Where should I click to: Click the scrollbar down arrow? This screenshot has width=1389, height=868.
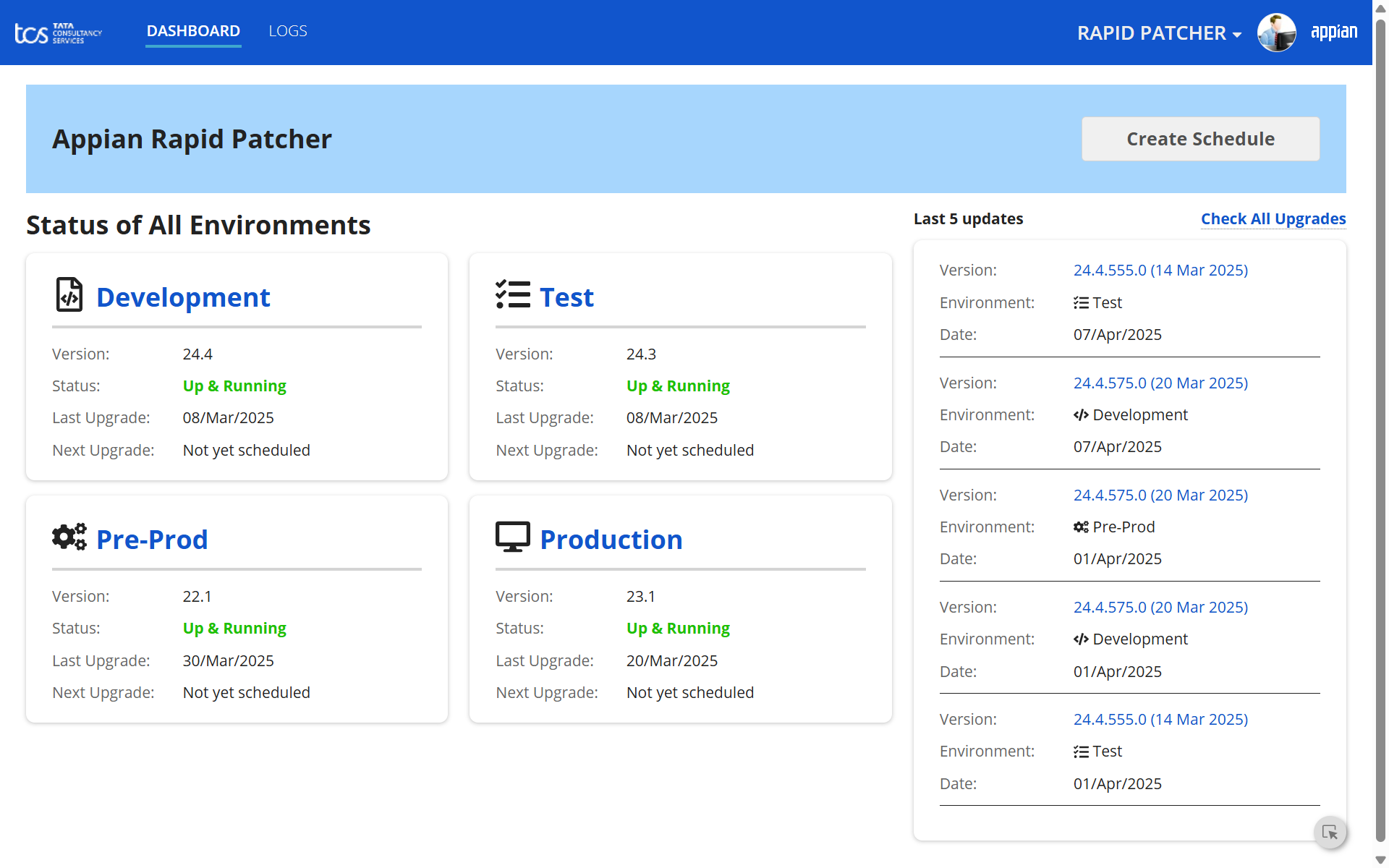(1380, 859)
